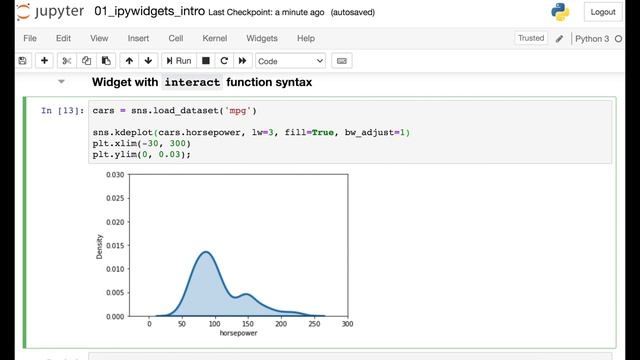Viewport: 640px width, 360px height.
Task: Run the selected cell
Action: click(x=179, y=61)
